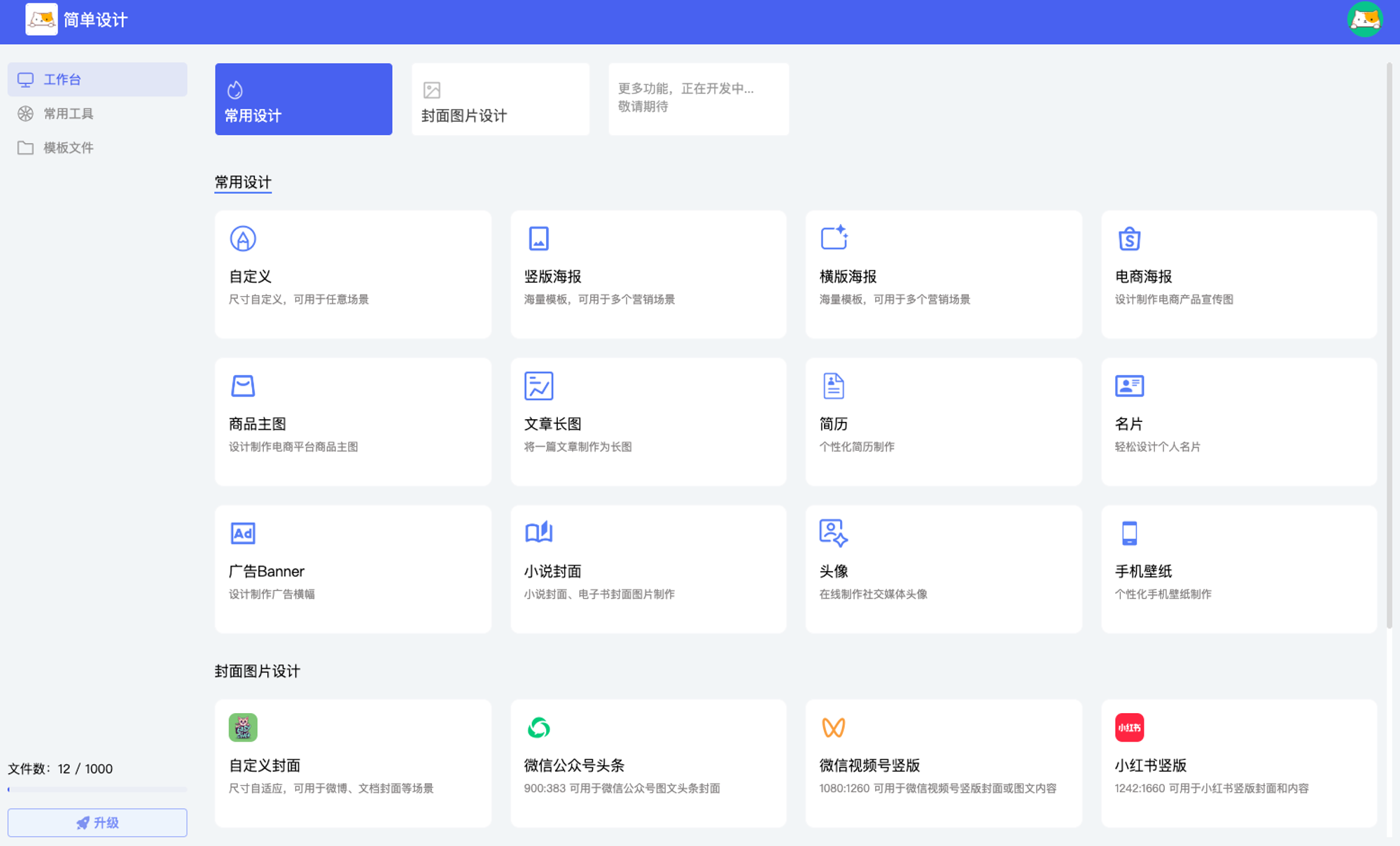This screenshot has height=846, width=1400.
Task: Click the 小红书竖版 red logo
Action: (1129, 728)
